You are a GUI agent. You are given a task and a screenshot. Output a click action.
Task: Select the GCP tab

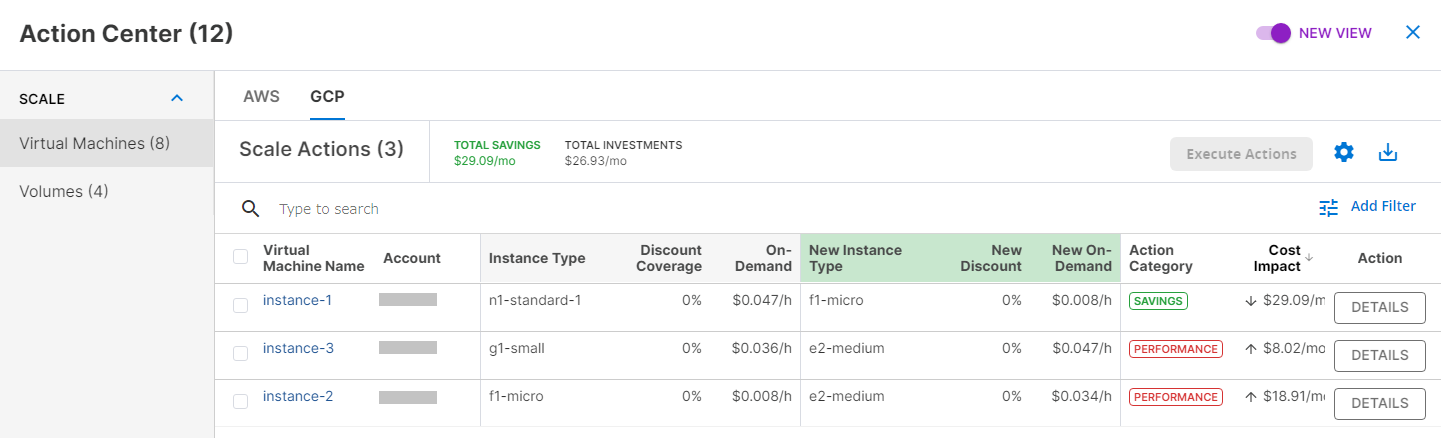(x=327, y=97)
